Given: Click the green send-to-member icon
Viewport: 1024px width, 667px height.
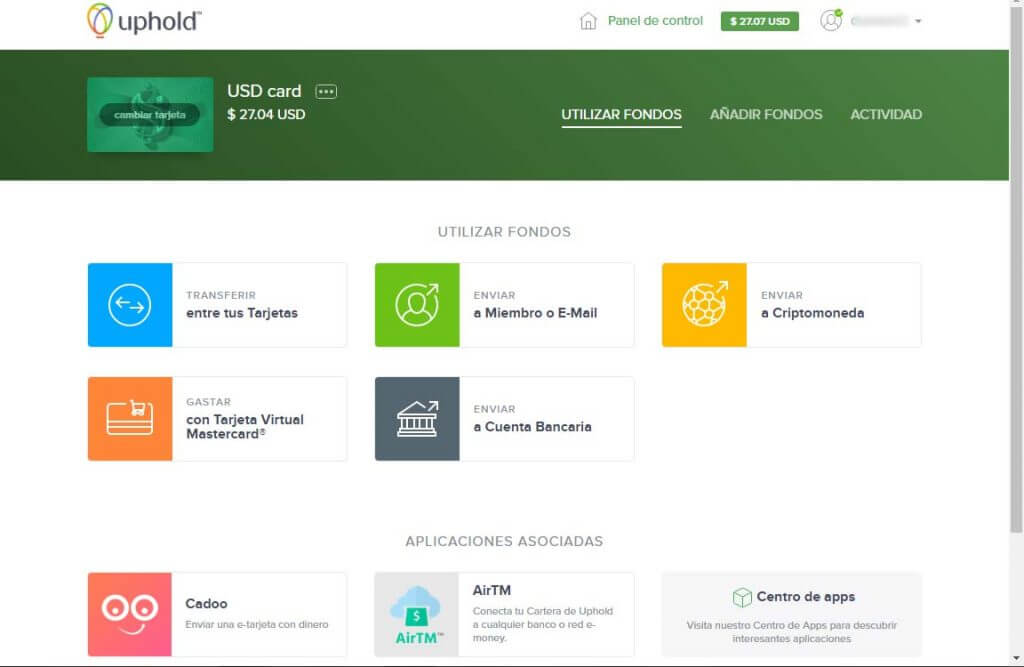Looking at the screenshot, I should tap(417, 305).
